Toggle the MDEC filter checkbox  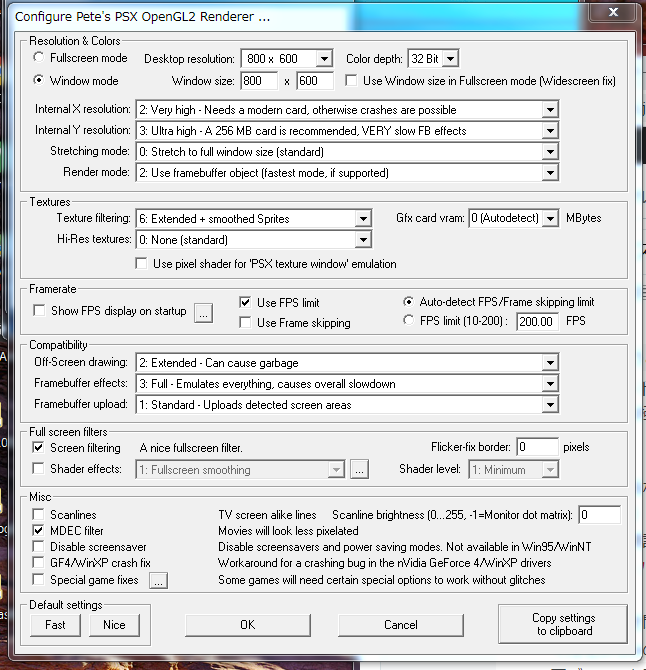coord(39,531)
